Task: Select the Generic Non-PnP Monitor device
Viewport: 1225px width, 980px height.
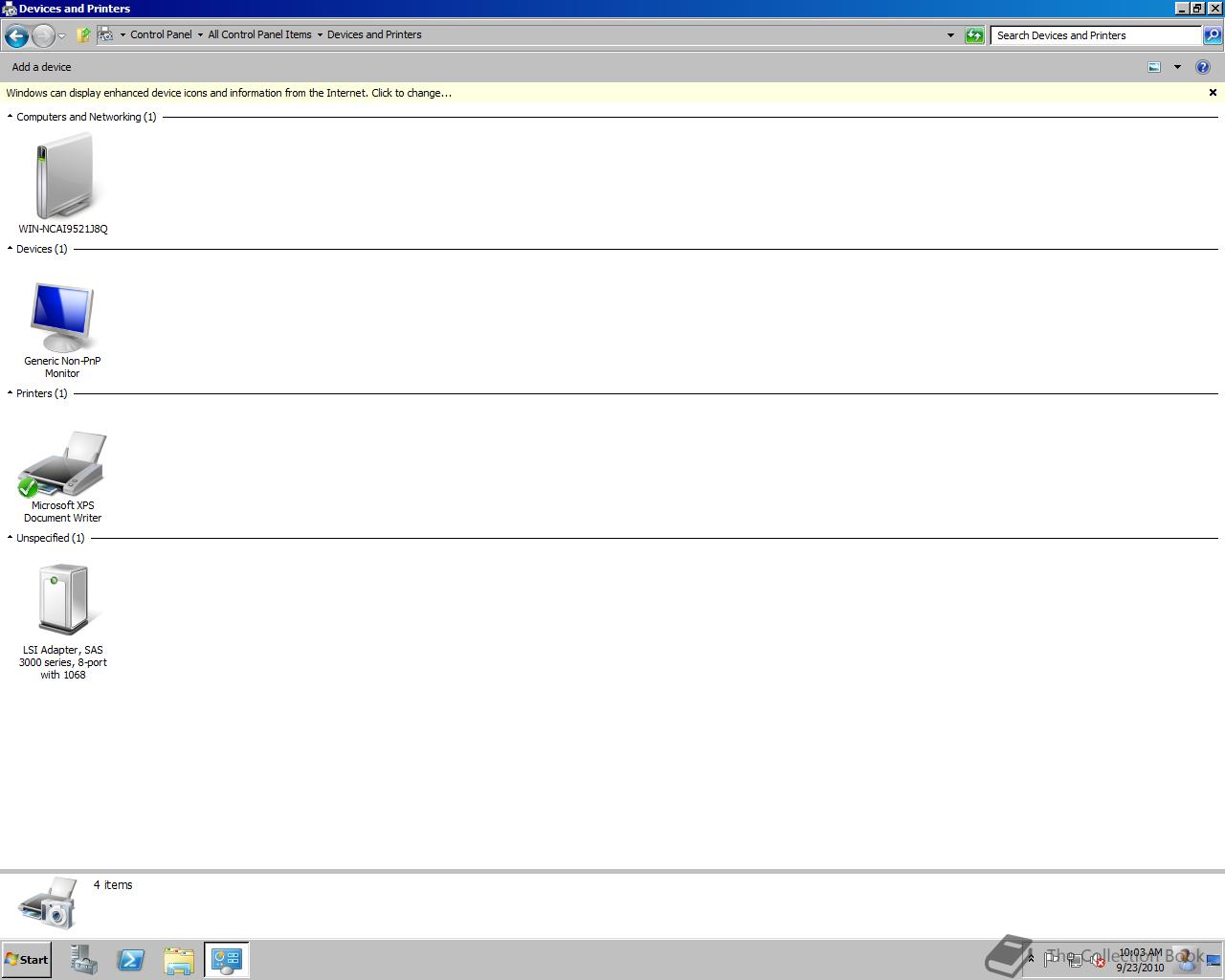Action: pyautogui.click(x=62, y=317)
